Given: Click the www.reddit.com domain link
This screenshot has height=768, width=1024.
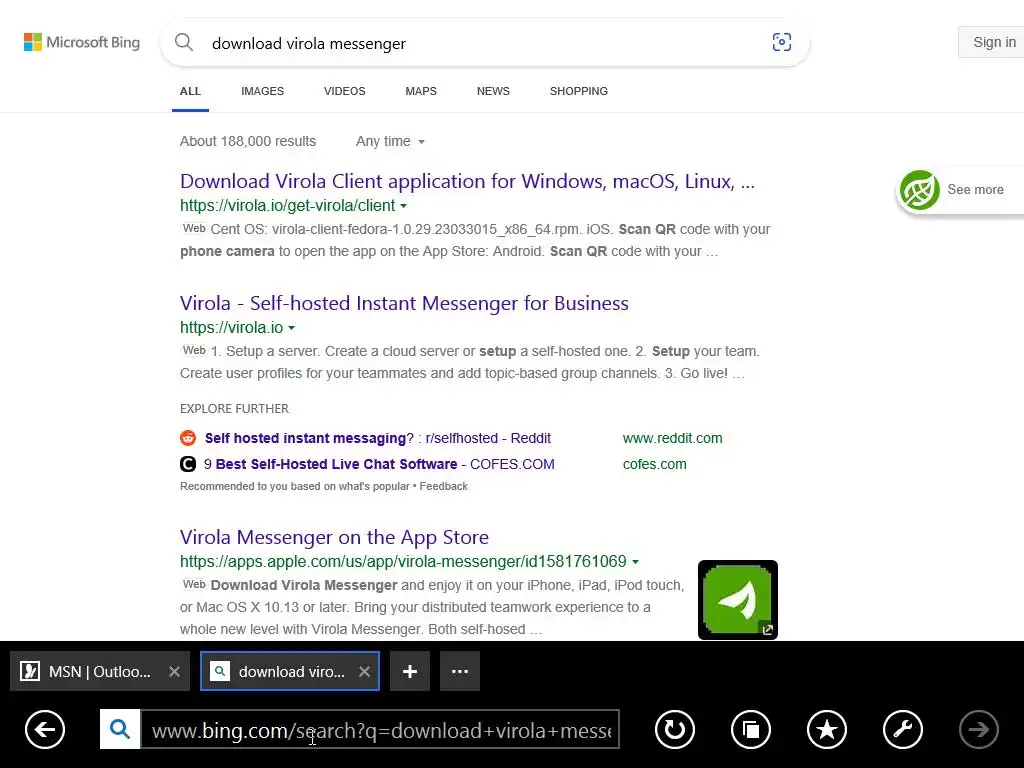Looking at the screenshot, I should point(673,438).
